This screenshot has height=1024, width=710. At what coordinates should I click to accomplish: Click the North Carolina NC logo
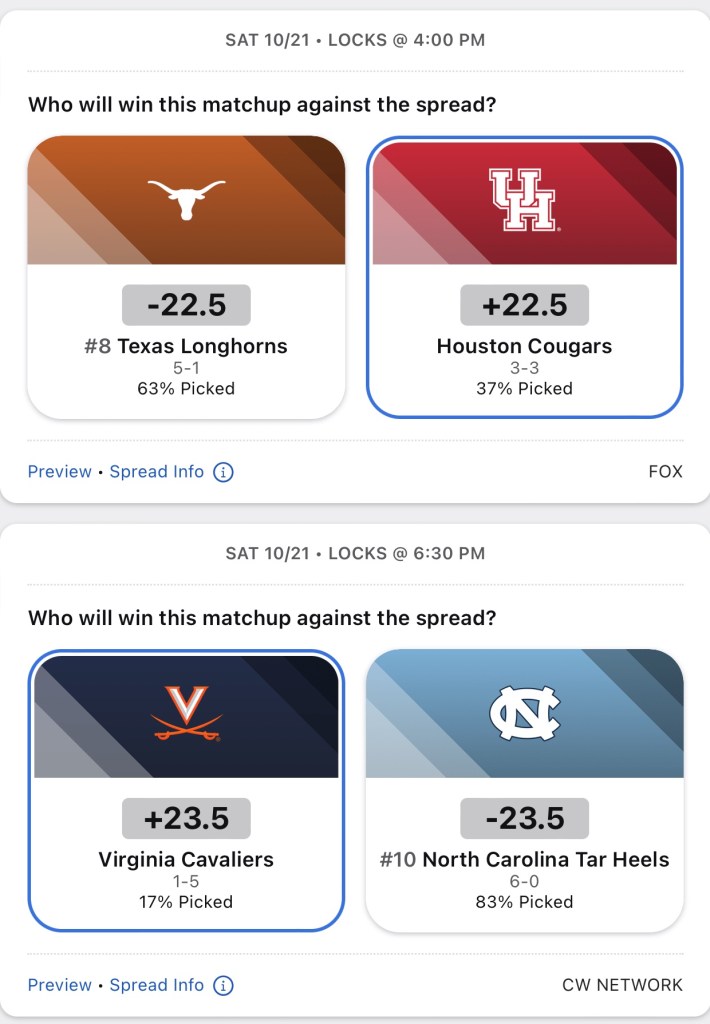coord(524,712)
